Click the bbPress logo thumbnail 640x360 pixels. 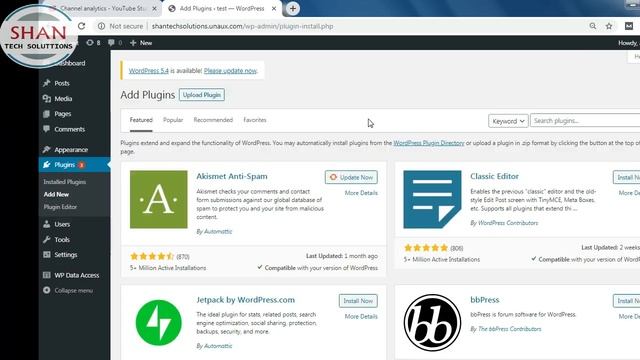[432, 322]
